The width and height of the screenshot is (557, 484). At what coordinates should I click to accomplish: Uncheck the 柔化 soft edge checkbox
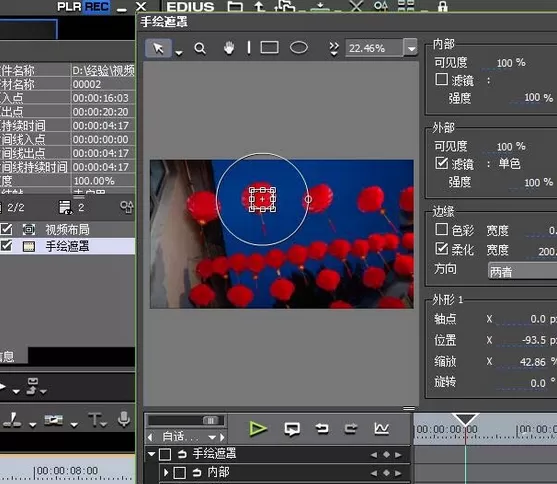point(441,248)
